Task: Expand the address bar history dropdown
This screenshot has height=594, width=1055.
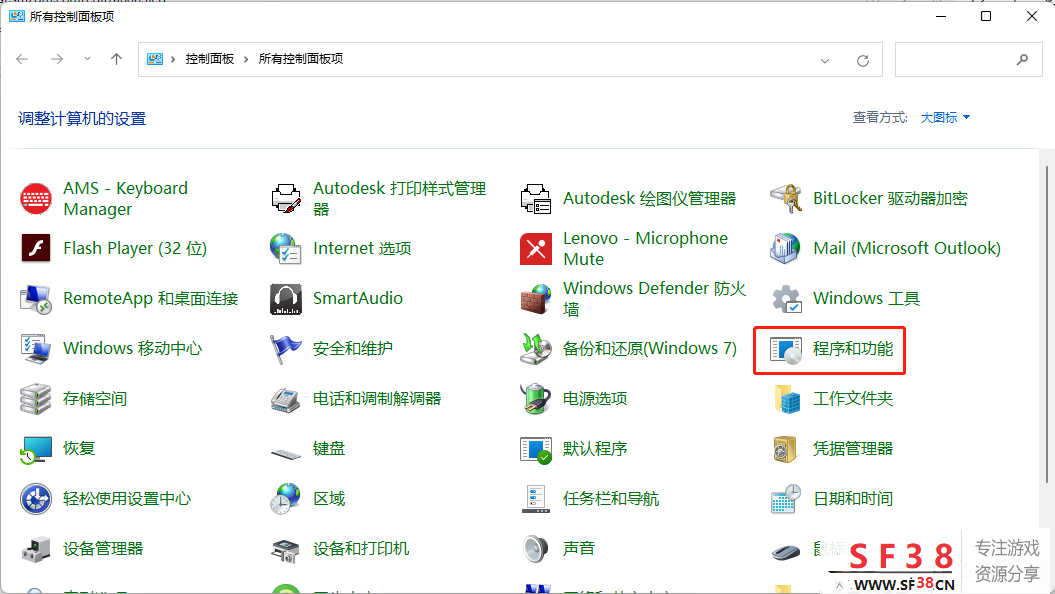Action: (825, 60)
